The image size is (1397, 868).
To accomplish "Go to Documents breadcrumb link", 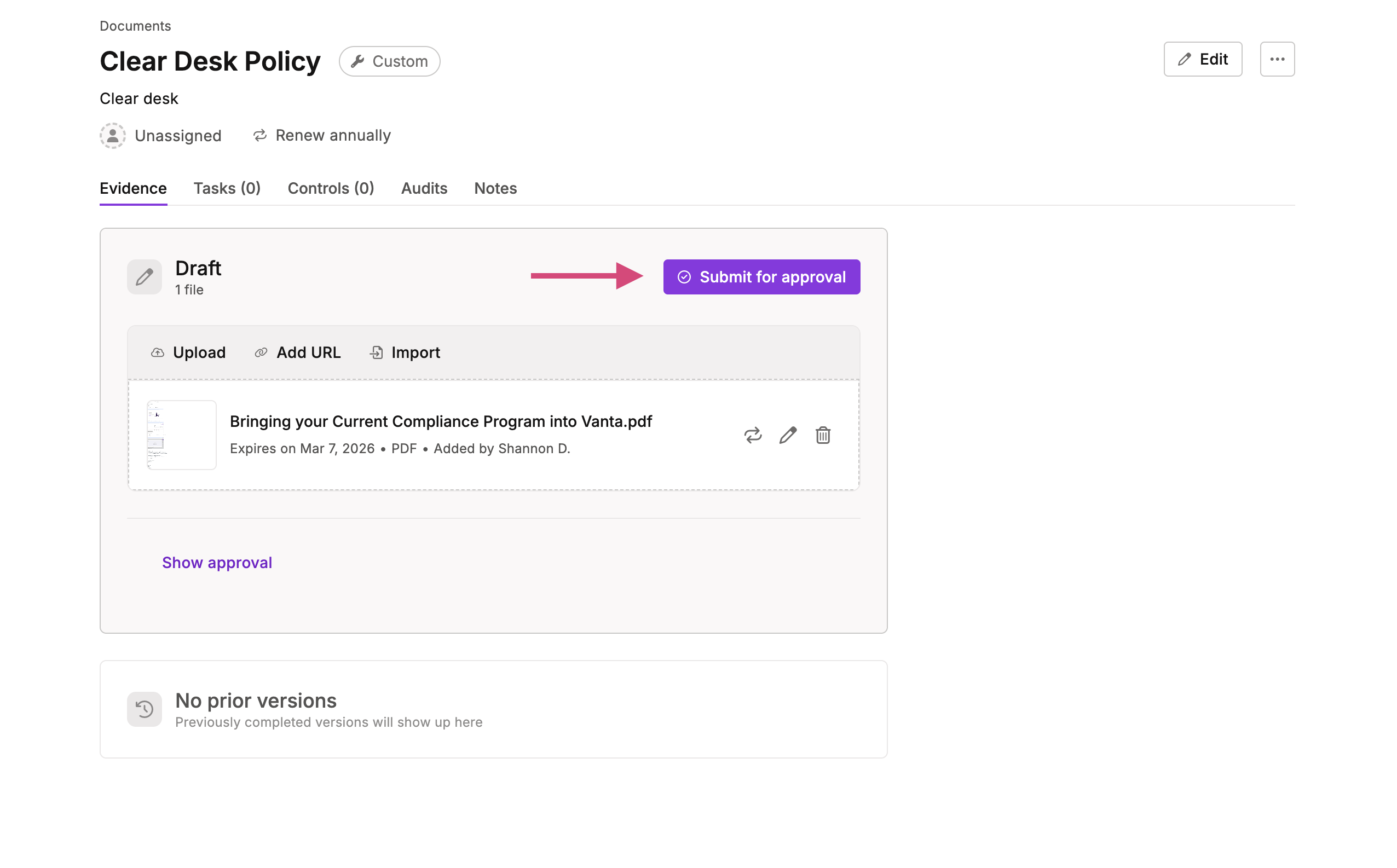I will coord(136,26).
